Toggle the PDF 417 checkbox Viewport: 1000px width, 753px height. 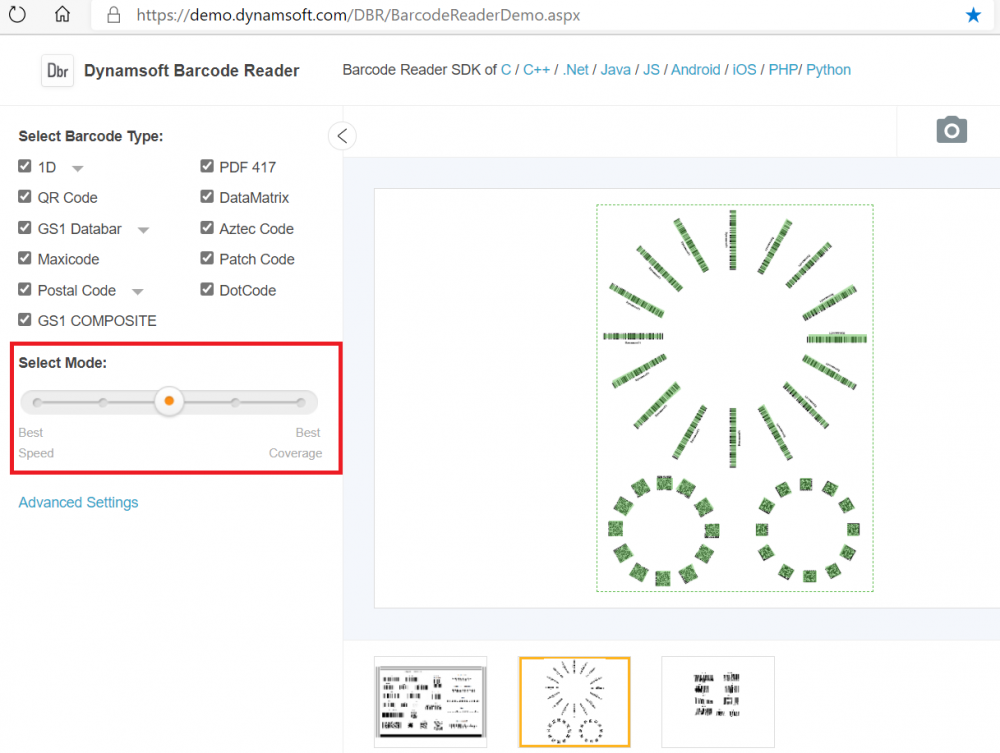(207, 166)
